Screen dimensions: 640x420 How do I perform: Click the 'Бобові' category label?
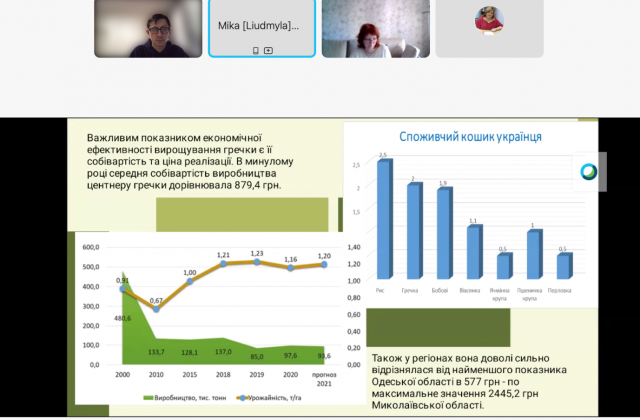[440, 291]
